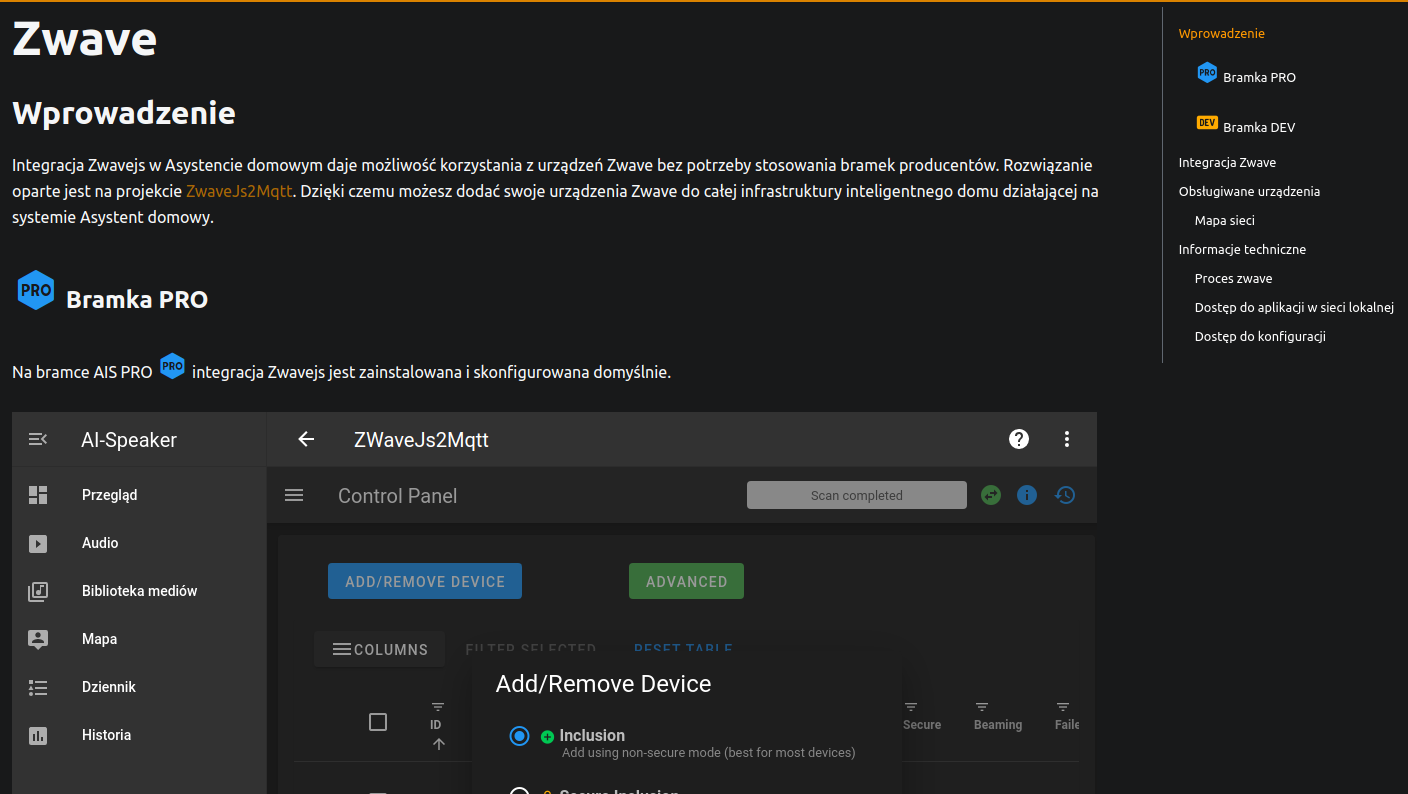
Task: Open the help question mark icon
Action: click(1019, 439)
